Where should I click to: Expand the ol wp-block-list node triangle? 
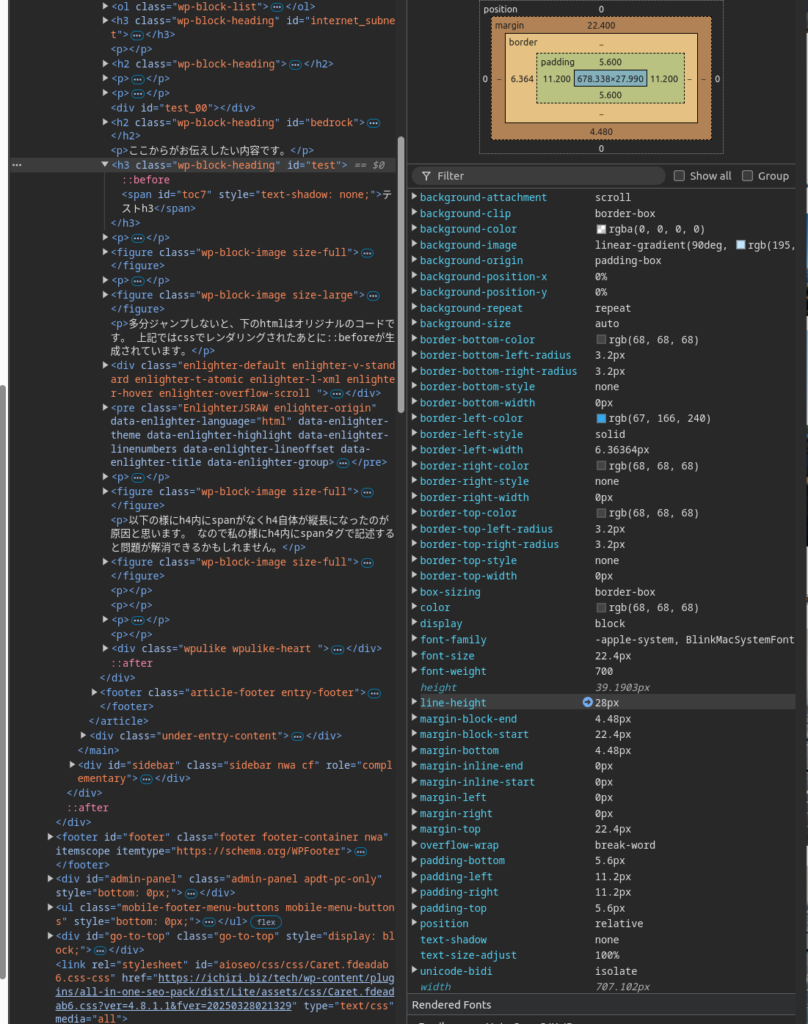[x=105, y=6]
